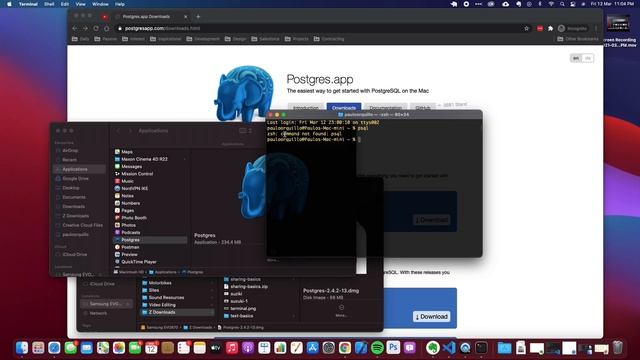
Task: Launch App Store from the Dock
Action: 313,348
